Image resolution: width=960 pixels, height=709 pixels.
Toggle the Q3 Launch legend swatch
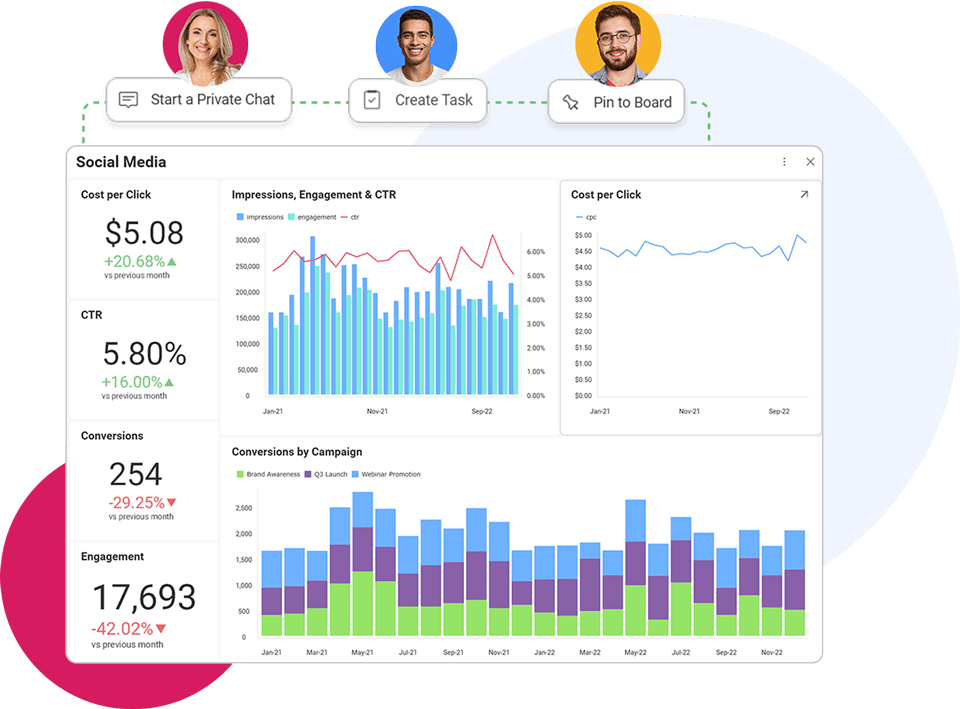tap(308, 474)
